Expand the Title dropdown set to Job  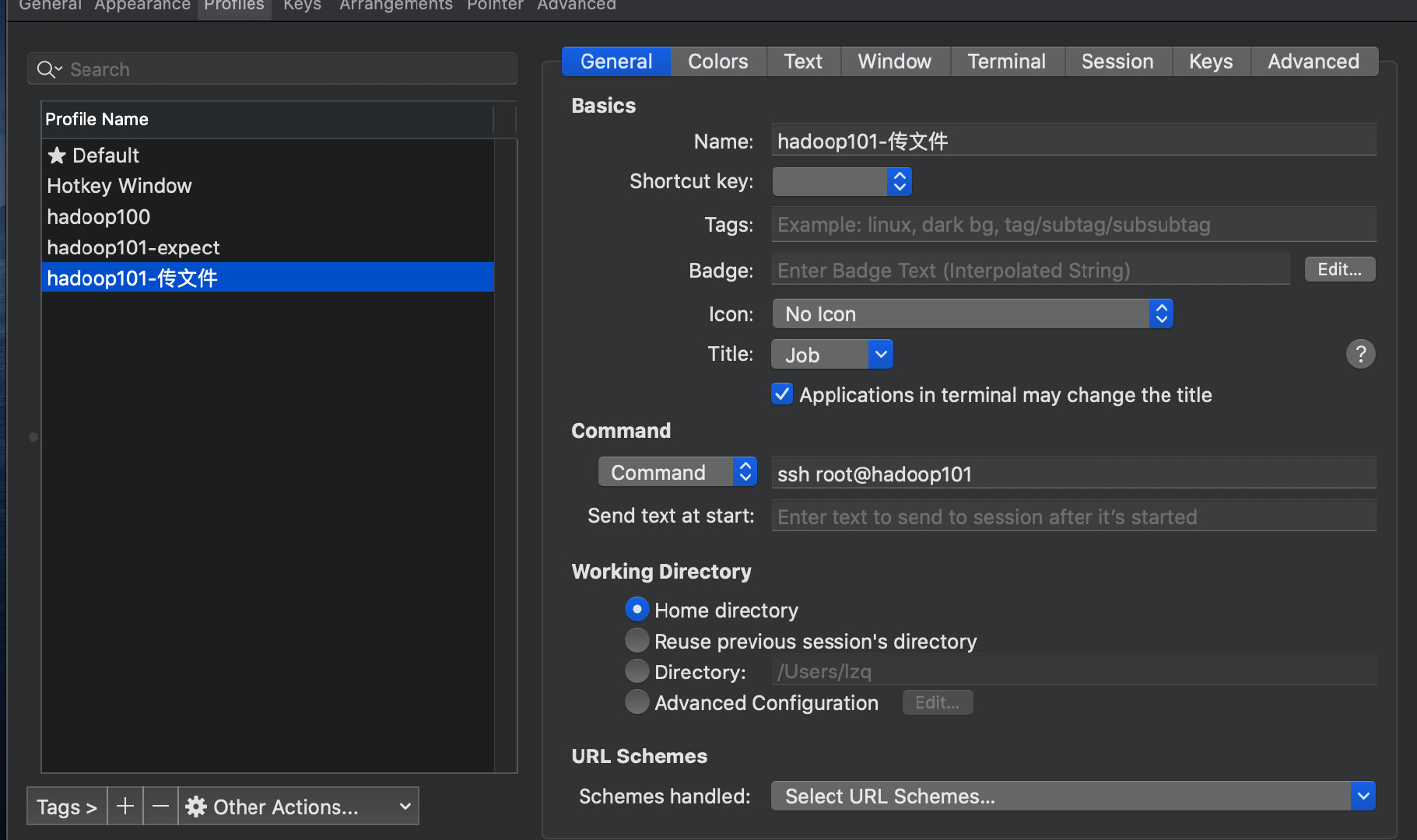[831, 355]
